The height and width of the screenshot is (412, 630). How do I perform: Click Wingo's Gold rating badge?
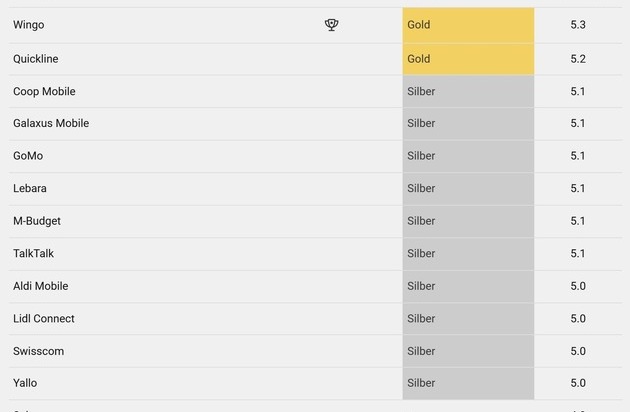[x=468, y=25]
